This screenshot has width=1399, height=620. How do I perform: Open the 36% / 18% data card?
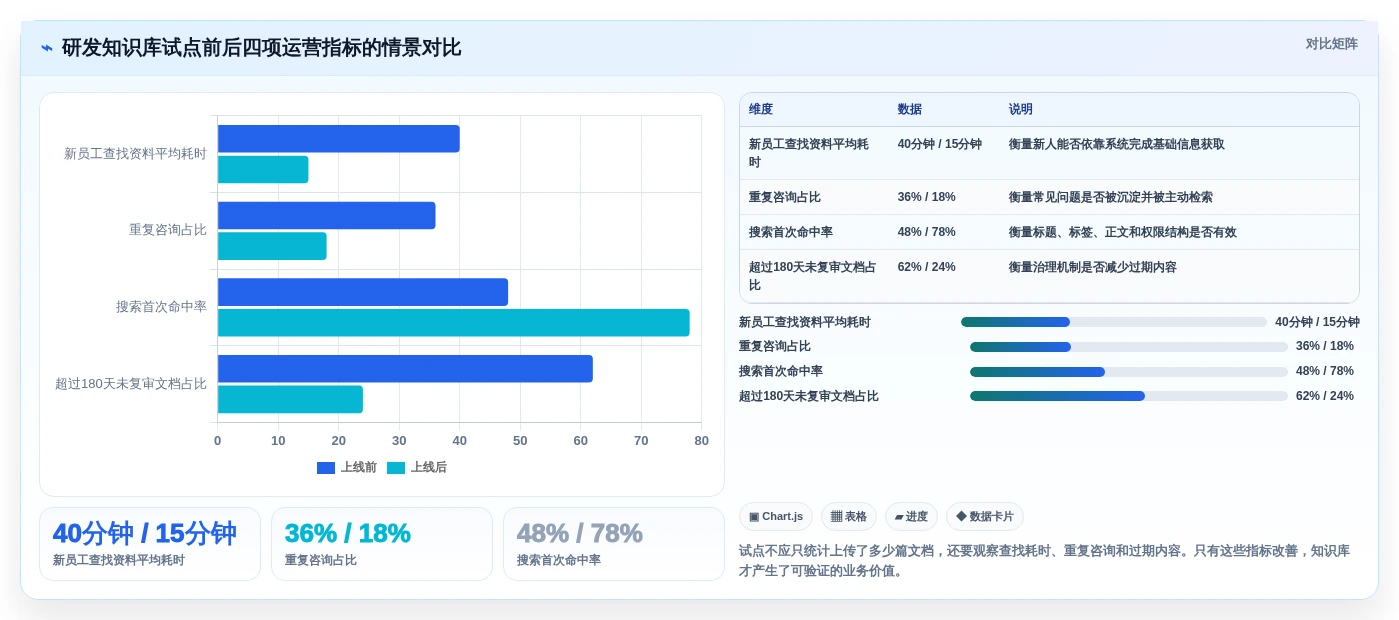pyautogui.click(x=382, y=544)
